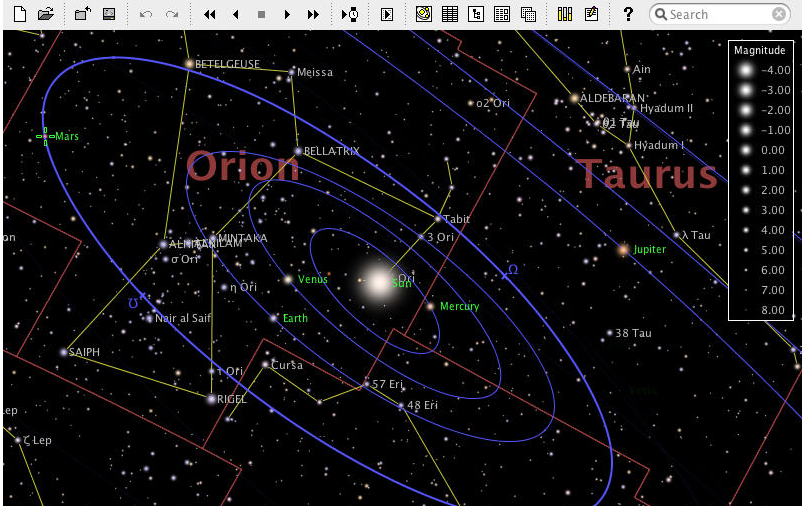The height and width of the screenshot is (506, 802).
Task: Click the 3 Ori star label
Action: pos(440,237)
